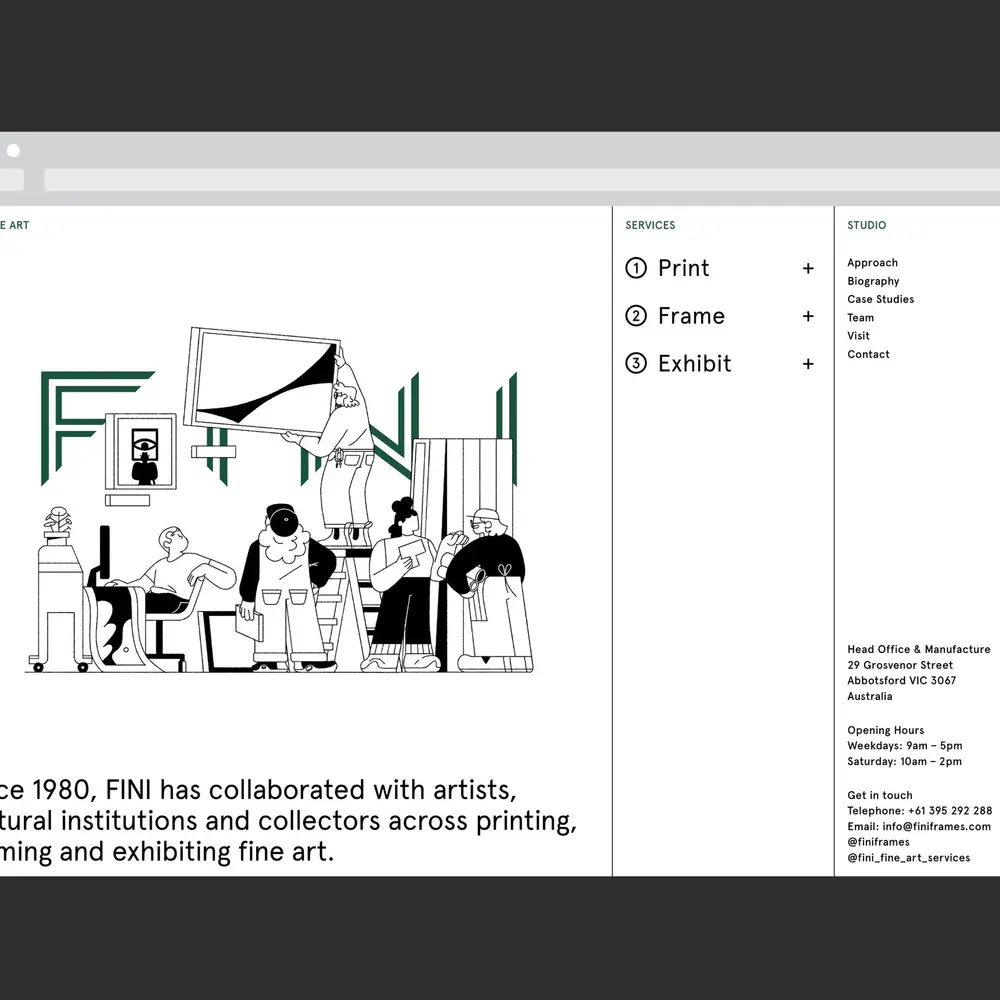1000x1000 pixels.
Task: Click the 29 Grosvenor Street address line
Action: [x=900, y=665]
